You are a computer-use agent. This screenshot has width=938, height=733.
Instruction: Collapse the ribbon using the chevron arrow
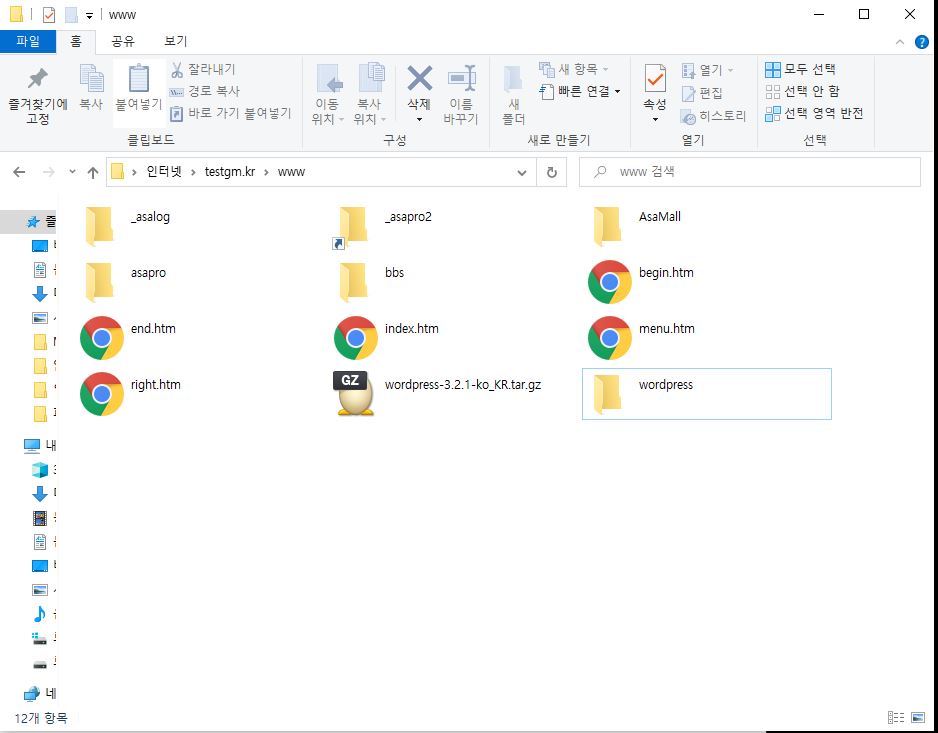(903, 41)
